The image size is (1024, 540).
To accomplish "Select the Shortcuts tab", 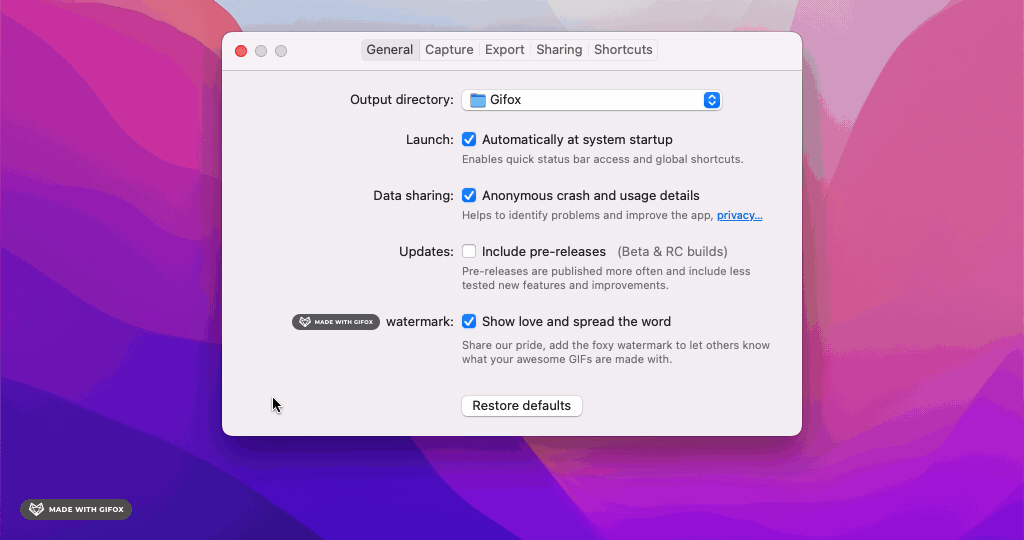I will click(x=623, y=50).
